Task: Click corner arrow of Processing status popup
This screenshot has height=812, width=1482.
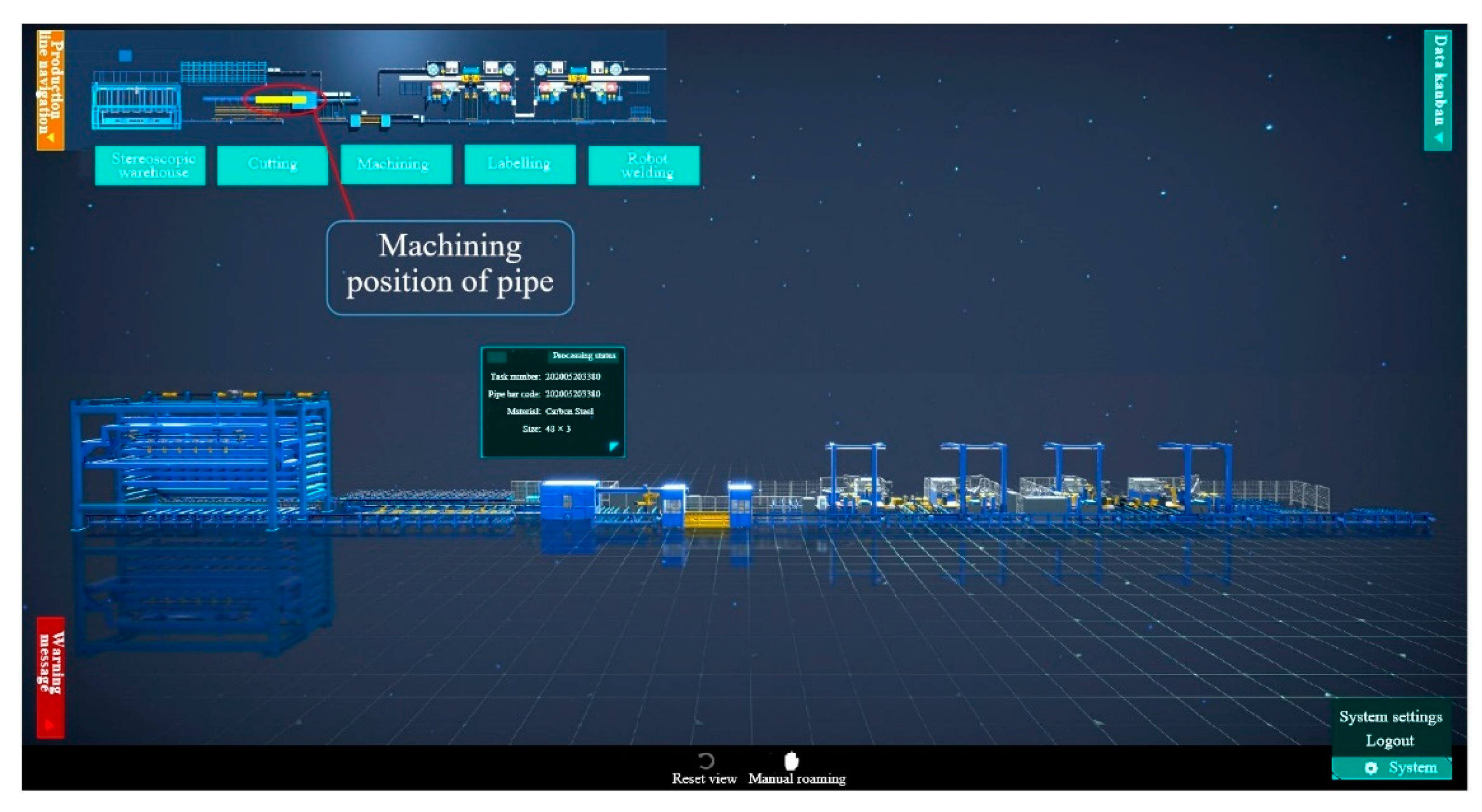Action: [613, 446]
